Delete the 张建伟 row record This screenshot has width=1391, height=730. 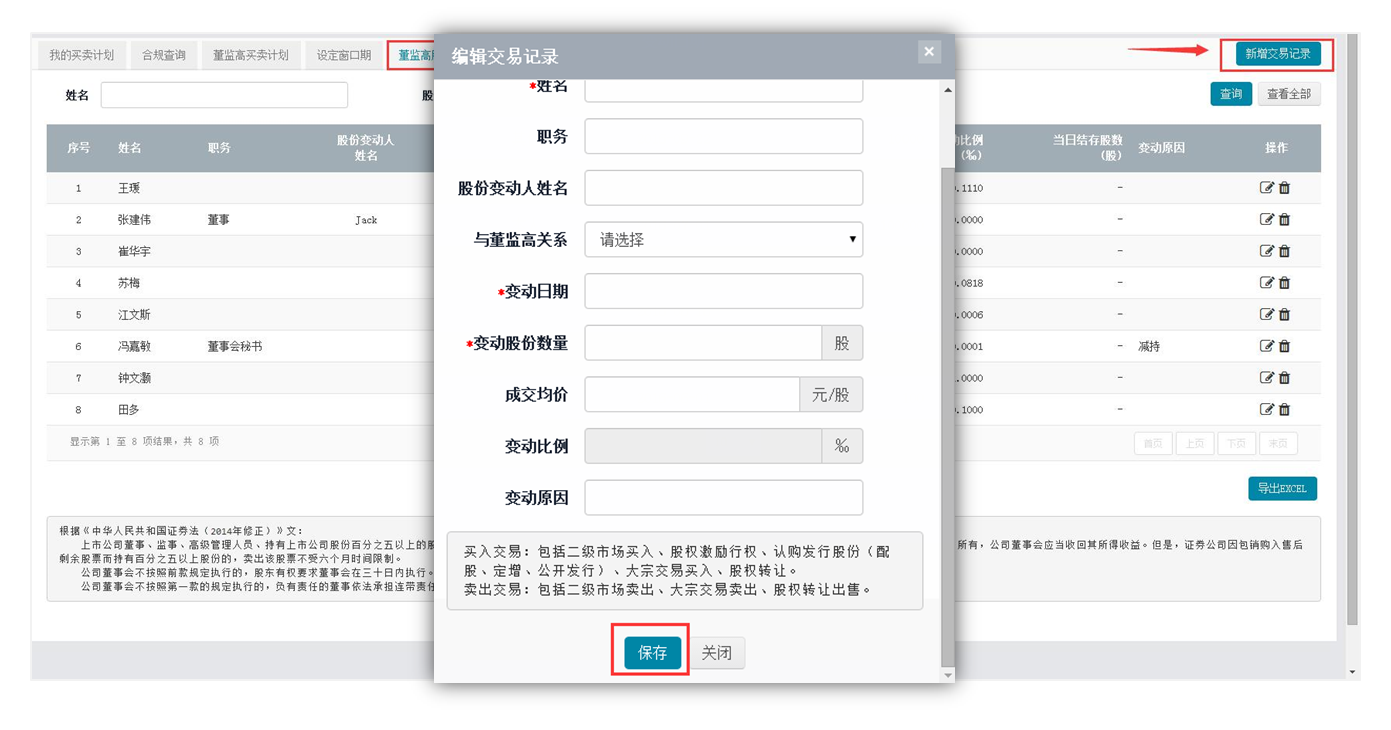pyautogui.click(x=1285, y=219)
